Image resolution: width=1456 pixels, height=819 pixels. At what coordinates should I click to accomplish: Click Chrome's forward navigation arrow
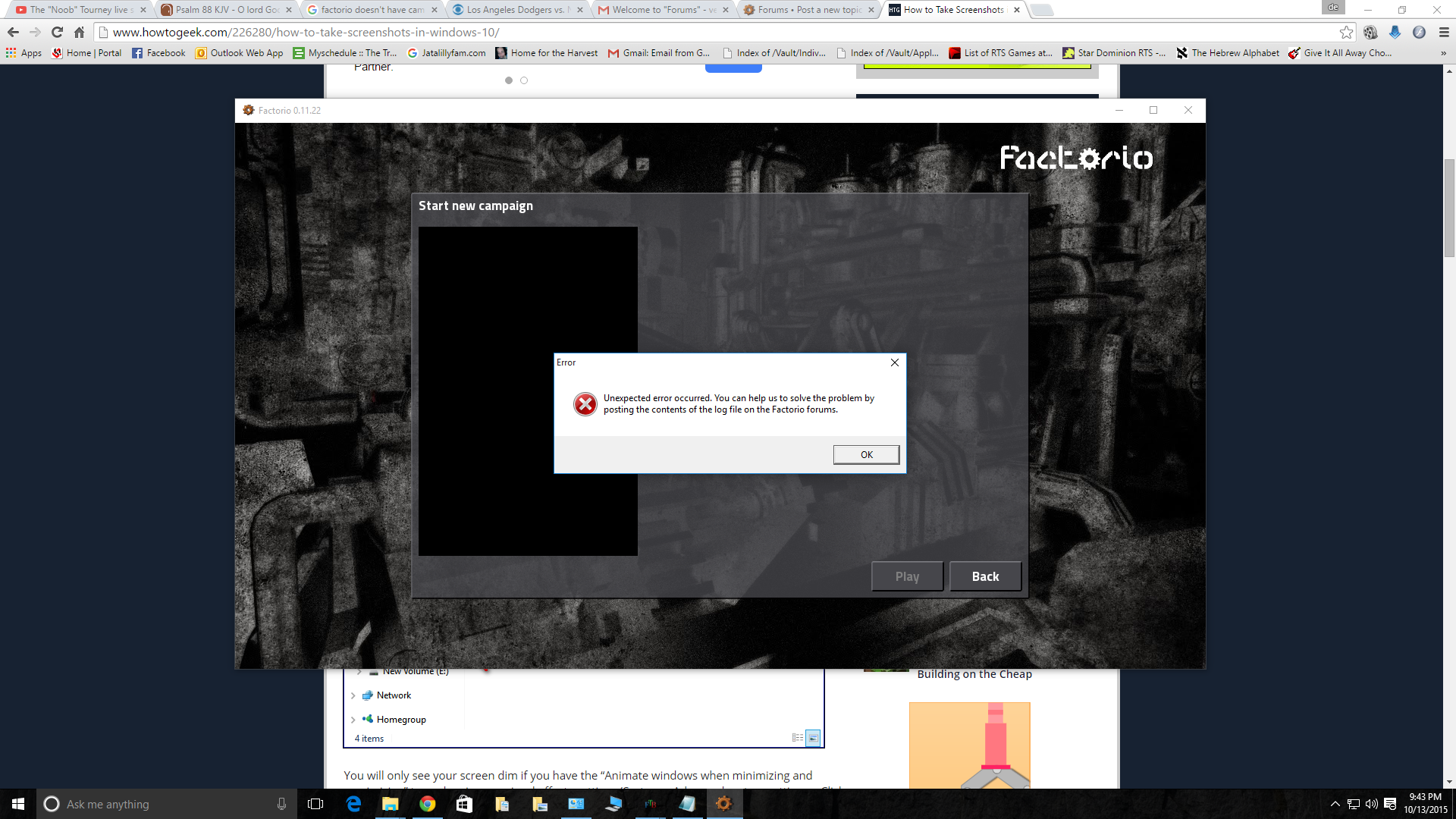(x=35, y=32)
